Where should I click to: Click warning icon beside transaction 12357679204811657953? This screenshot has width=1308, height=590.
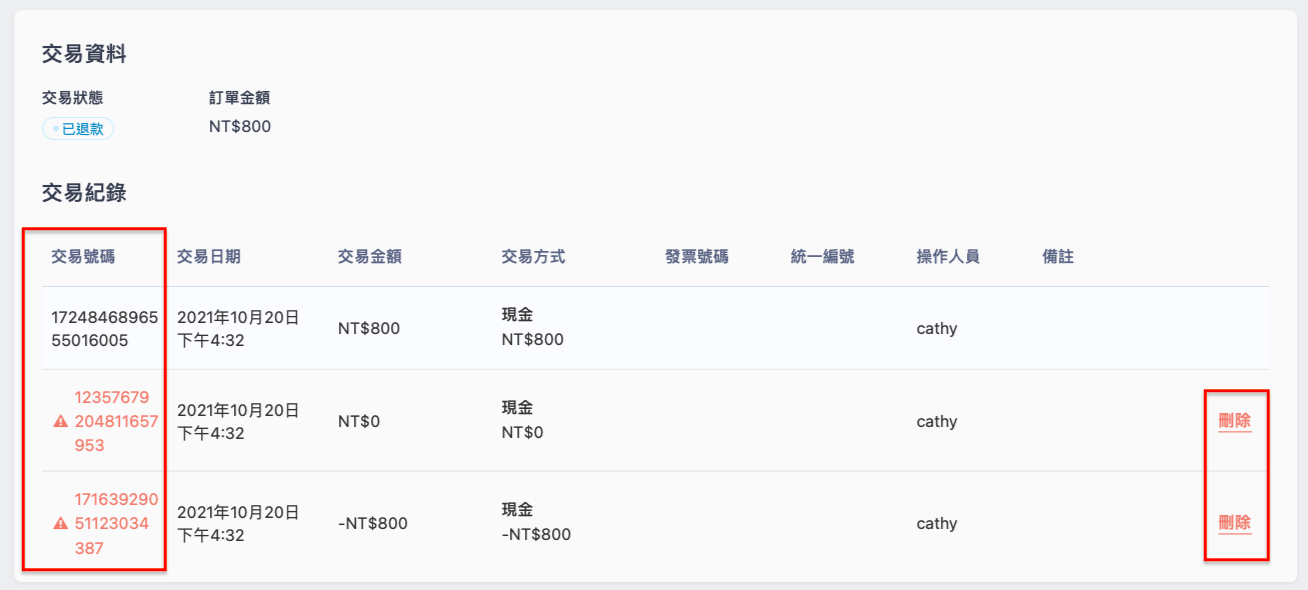[x=60, y=422]
